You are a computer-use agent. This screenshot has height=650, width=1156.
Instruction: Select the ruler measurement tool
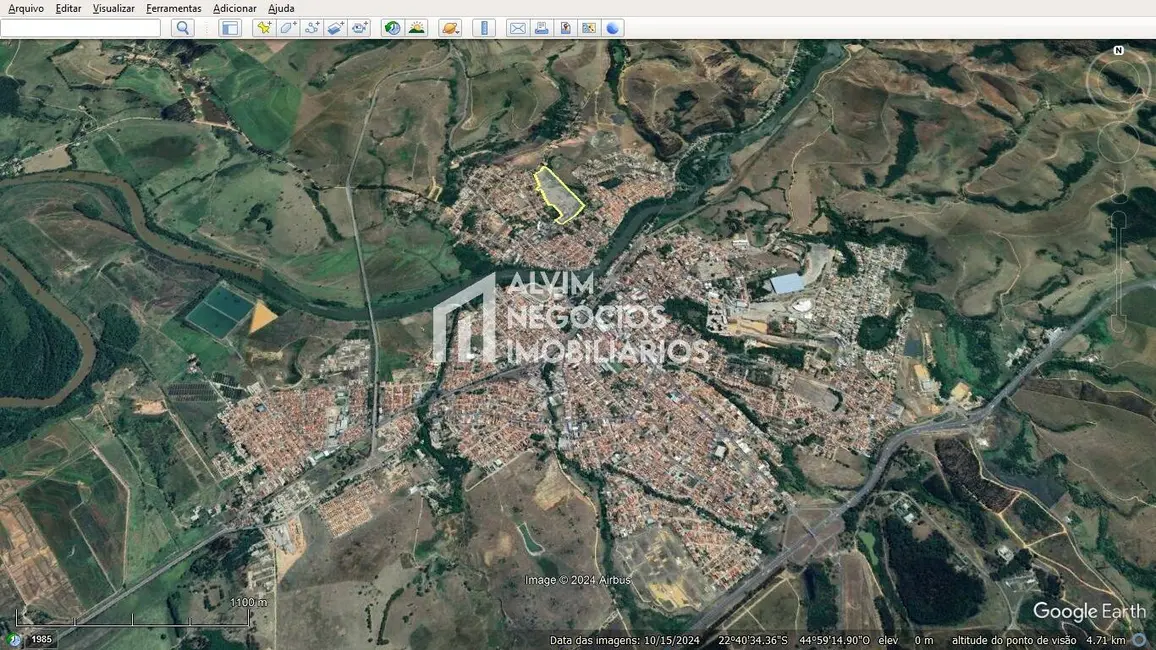pyautogui.click(x=484, y=28)
